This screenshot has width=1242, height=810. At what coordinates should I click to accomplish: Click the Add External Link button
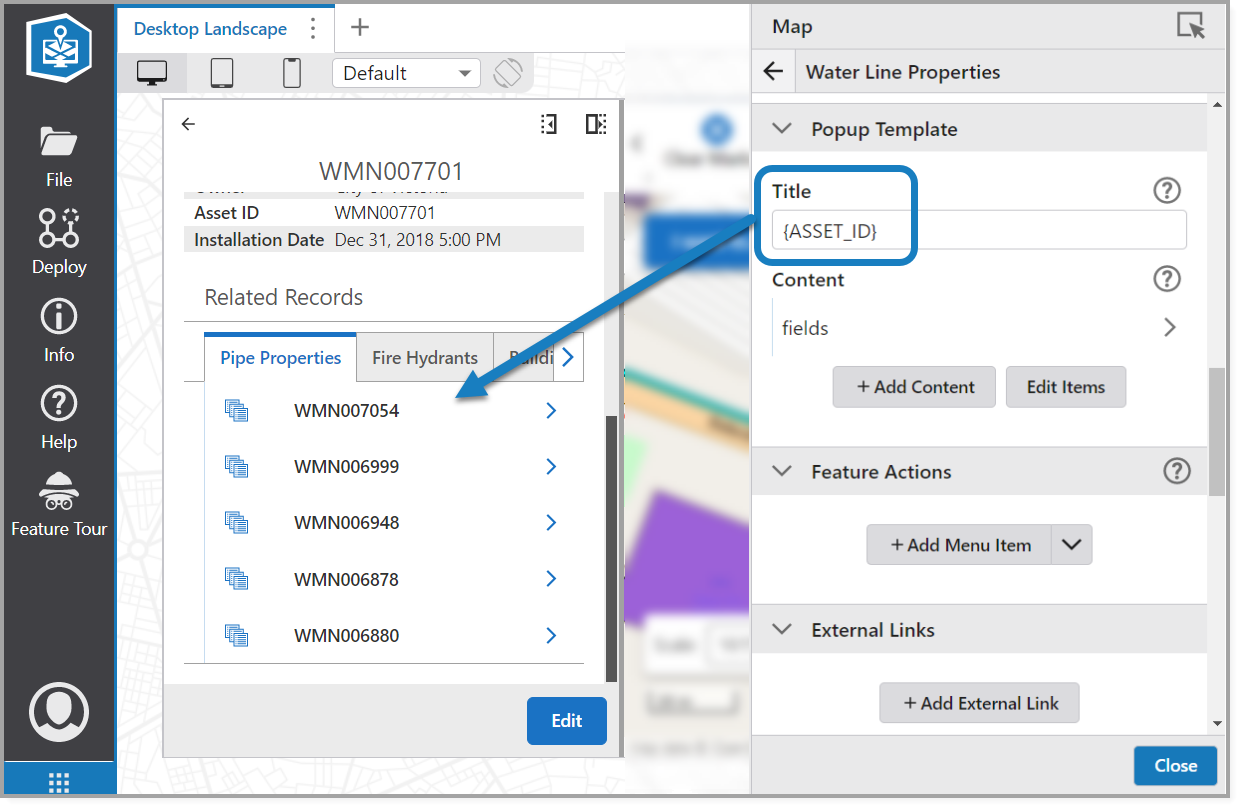click(980, 703)
